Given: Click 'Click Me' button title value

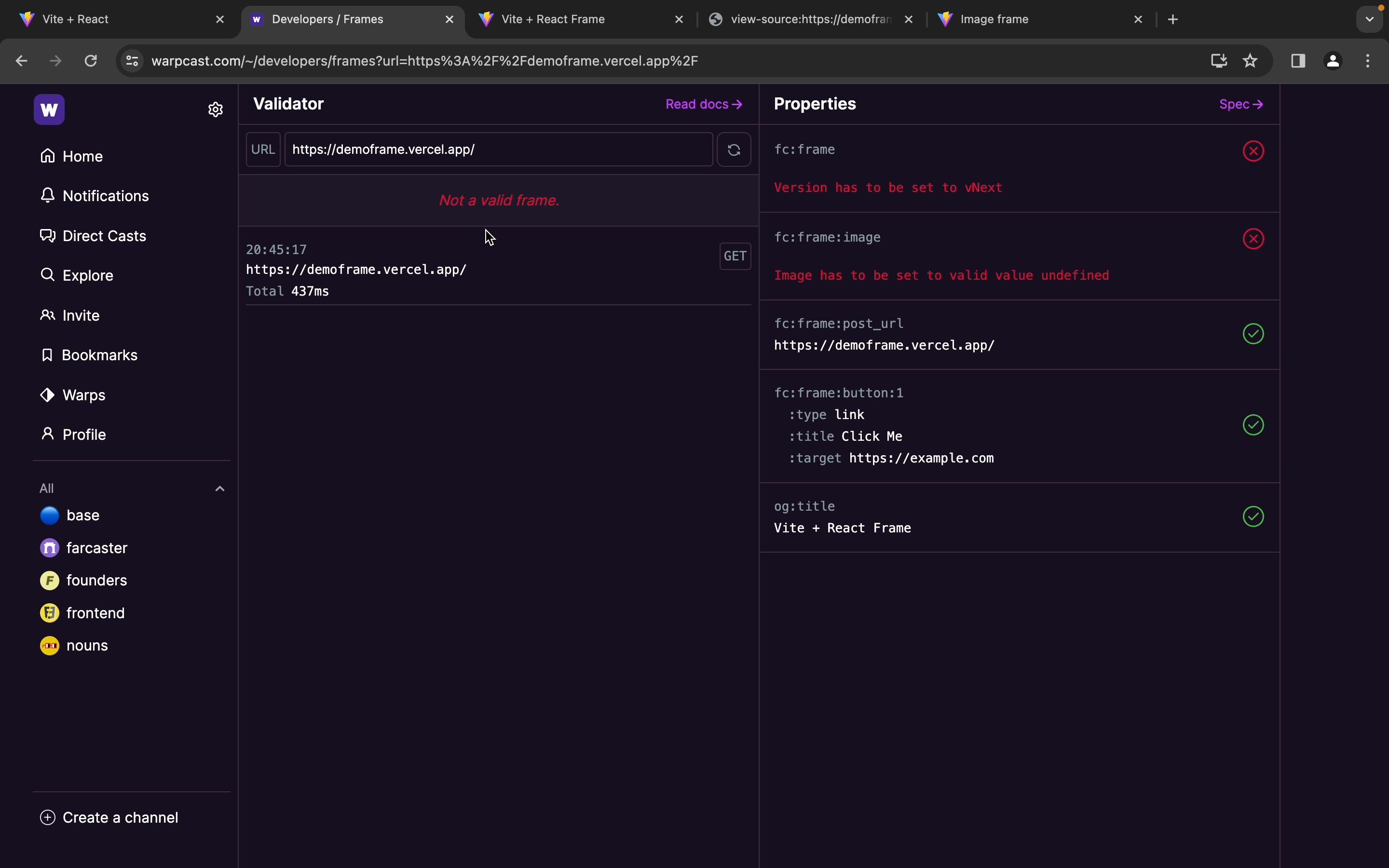Looking at the screenshot, I should [872, 437].
